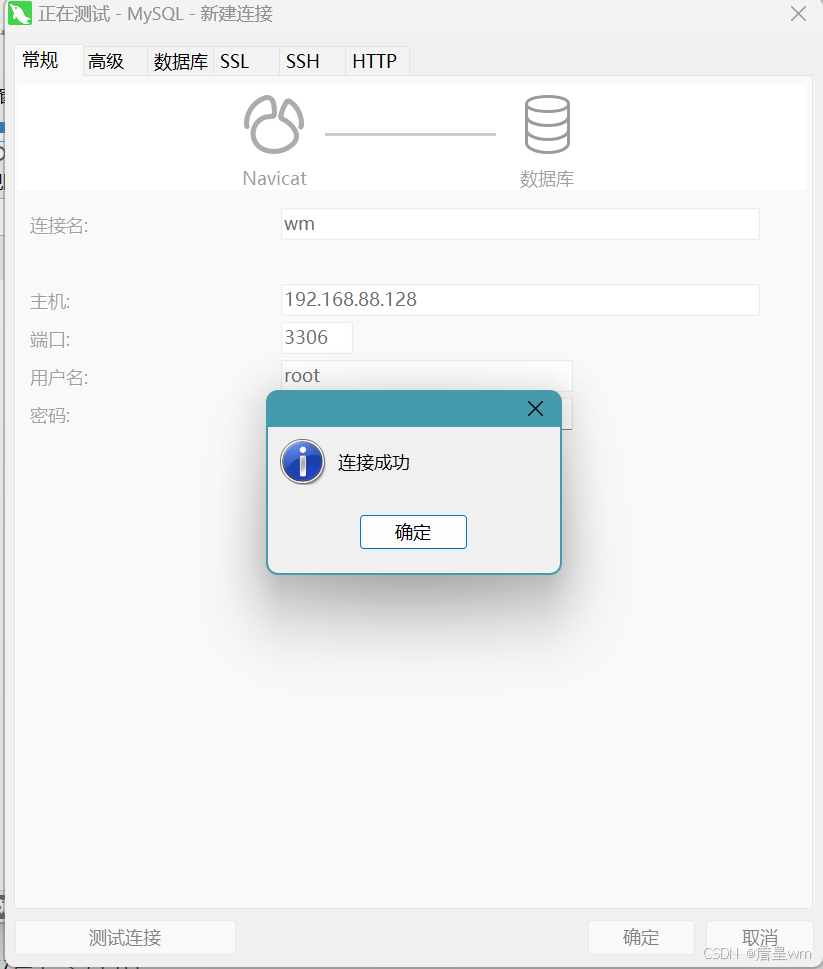Click the Navicat logo icon
The image size is (823, 969).
pyautogui.click(x=274, y=124)
